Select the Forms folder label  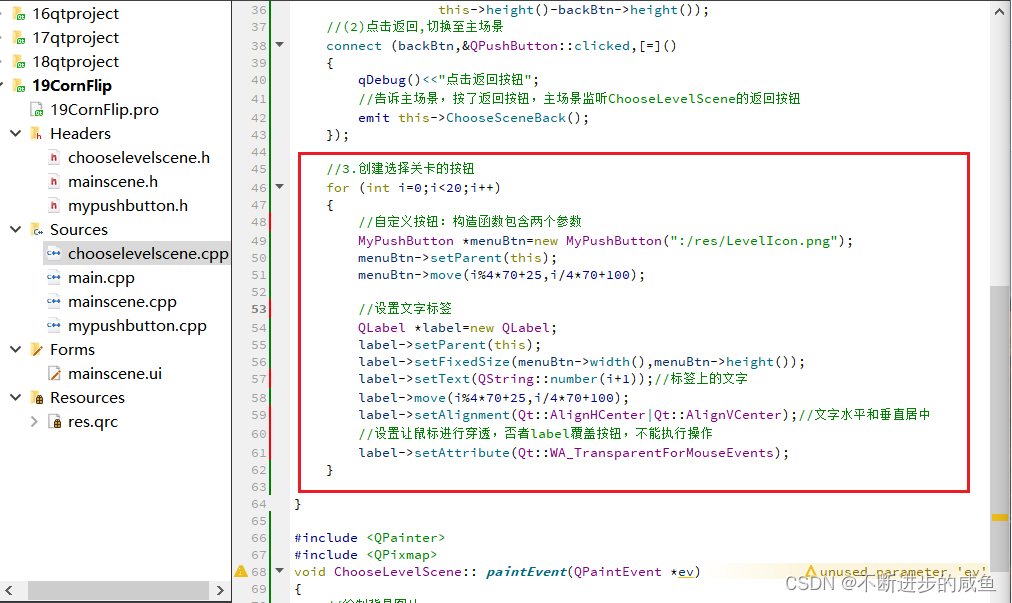(72, 349)
